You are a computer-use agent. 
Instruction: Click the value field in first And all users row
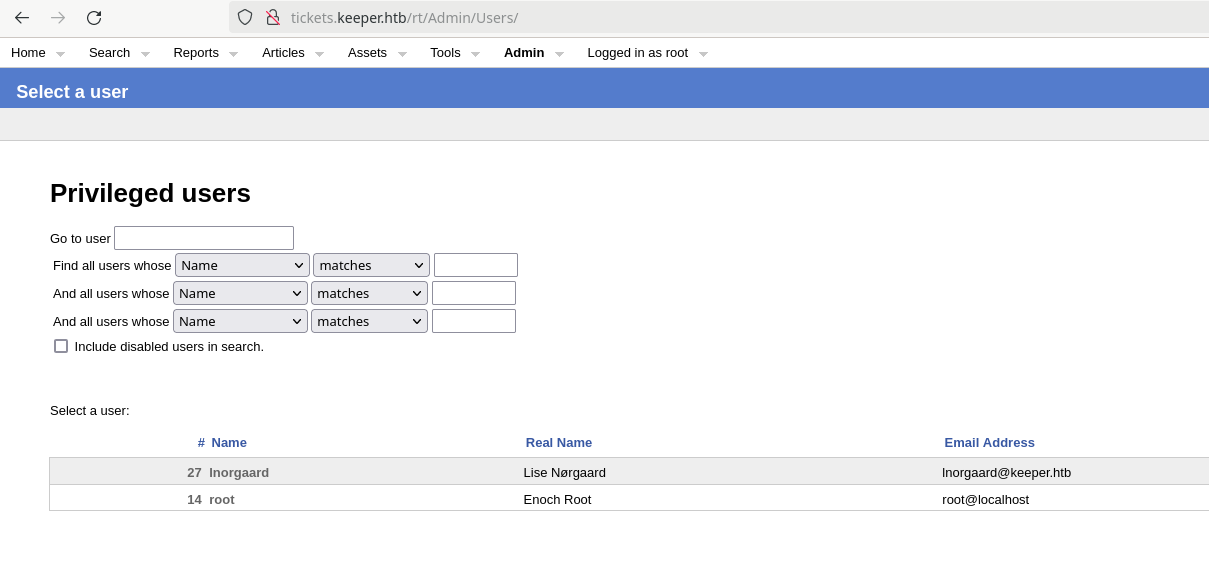point(474,293)
